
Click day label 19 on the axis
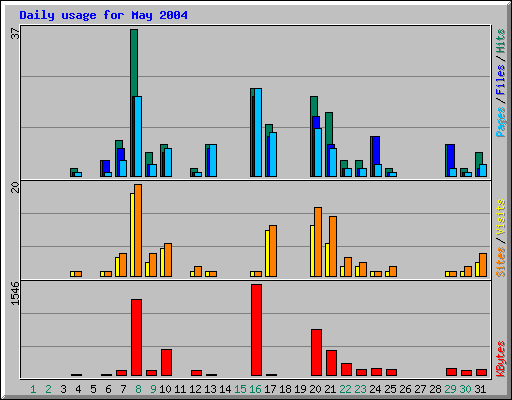coord(300,389)
